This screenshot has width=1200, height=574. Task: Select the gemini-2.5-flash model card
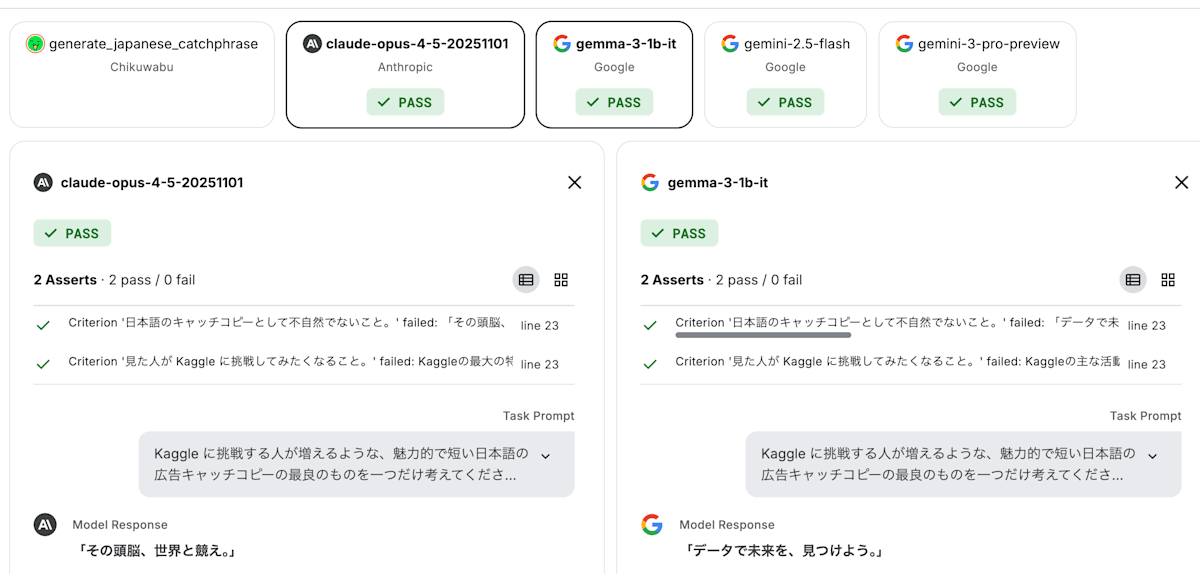point(785,75)
